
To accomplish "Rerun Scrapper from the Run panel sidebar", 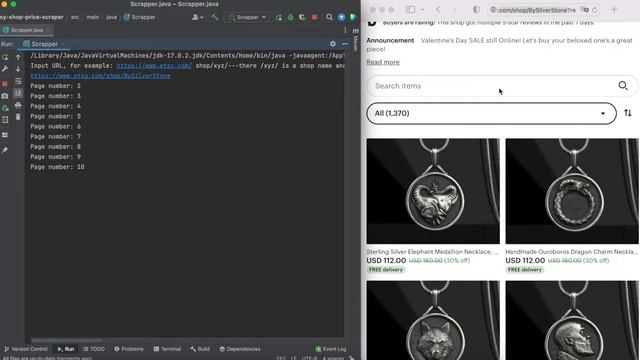I will coord(5,57).
